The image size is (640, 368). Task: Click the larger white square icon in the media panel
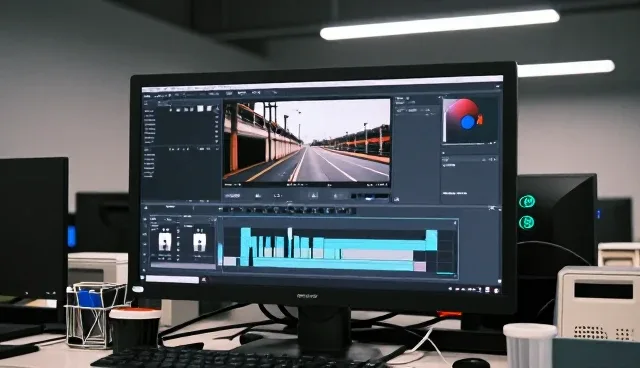pos(200,109)
